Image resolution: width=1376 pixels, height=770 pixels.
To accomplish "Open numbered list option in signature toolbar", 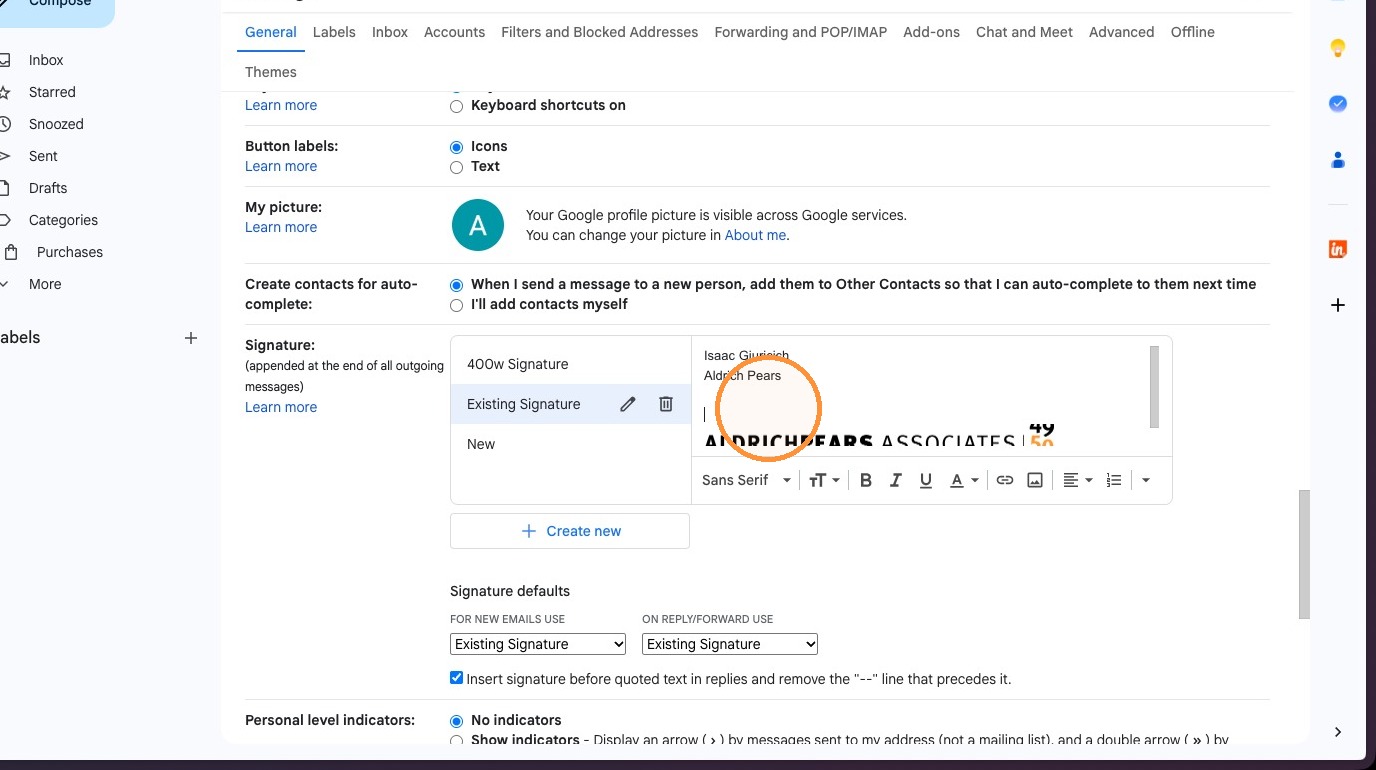I will coord(1114,480).
